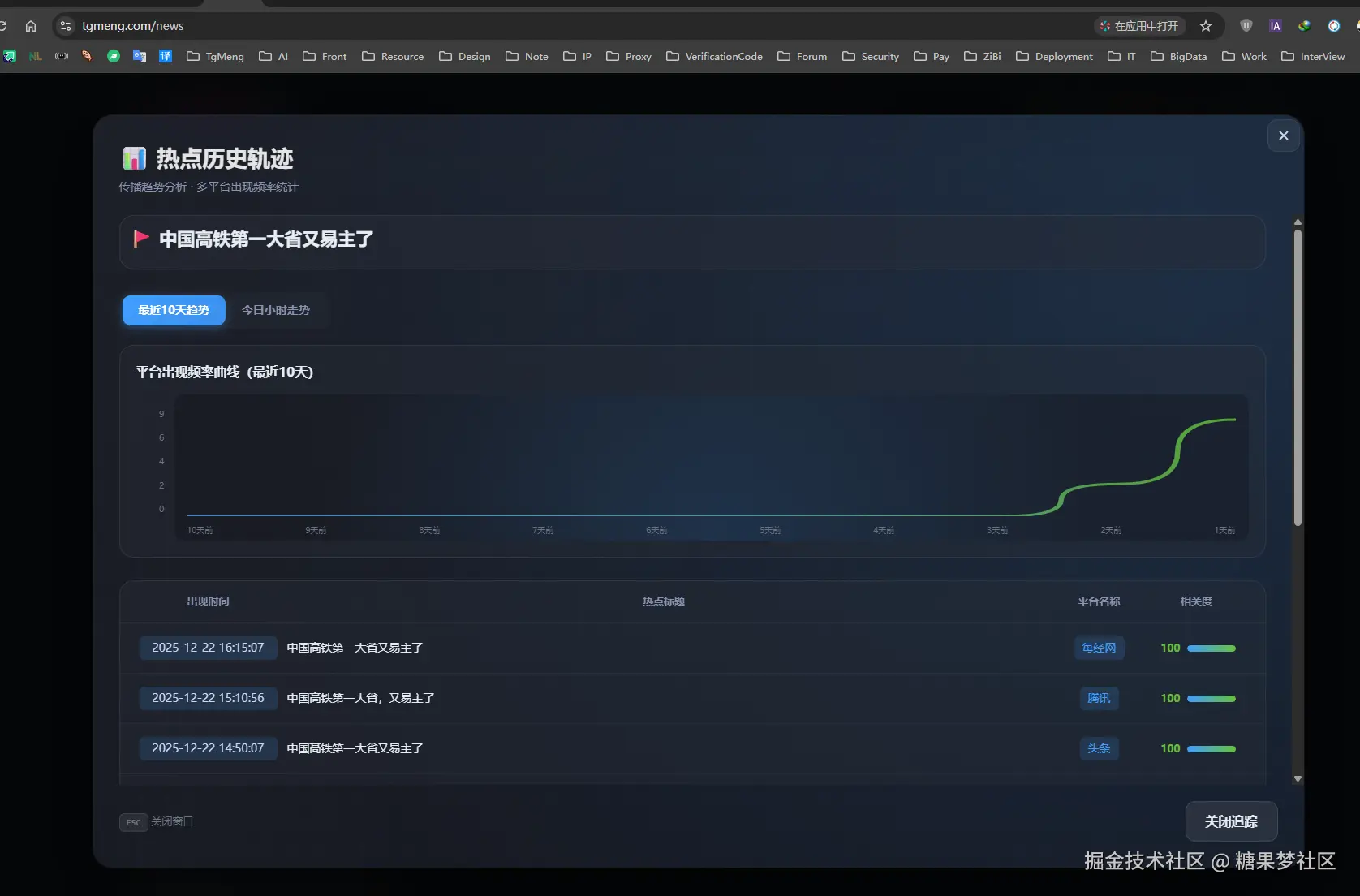The height and width of the screenshot is (896, 1360).
Task: Open the InterView bookmark folder
Action: (x=1313, y=56)
